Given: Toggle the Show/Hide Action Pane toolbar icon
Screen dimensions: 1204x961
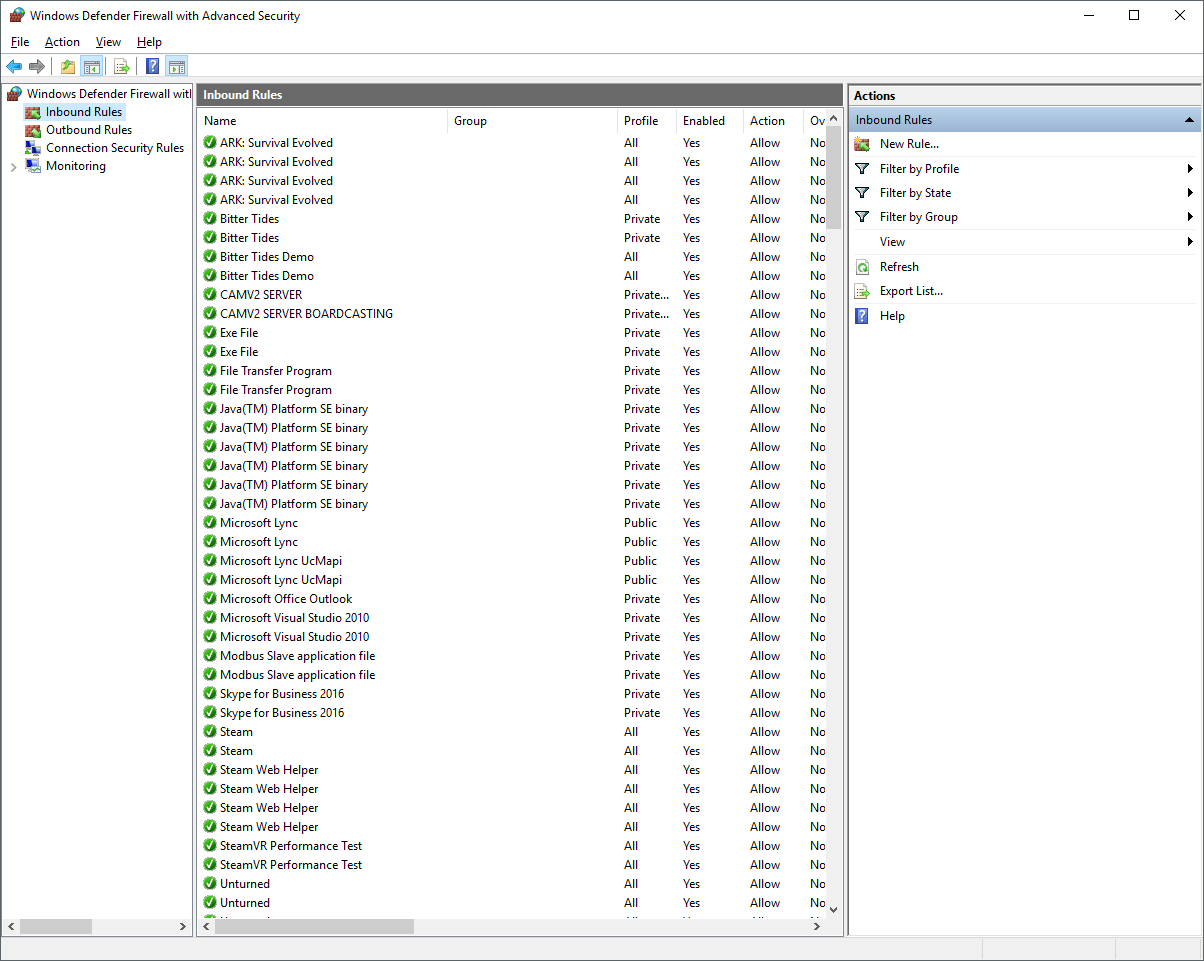Looking at the screenshot, I should pyautogui.click(x=177, y=67).
